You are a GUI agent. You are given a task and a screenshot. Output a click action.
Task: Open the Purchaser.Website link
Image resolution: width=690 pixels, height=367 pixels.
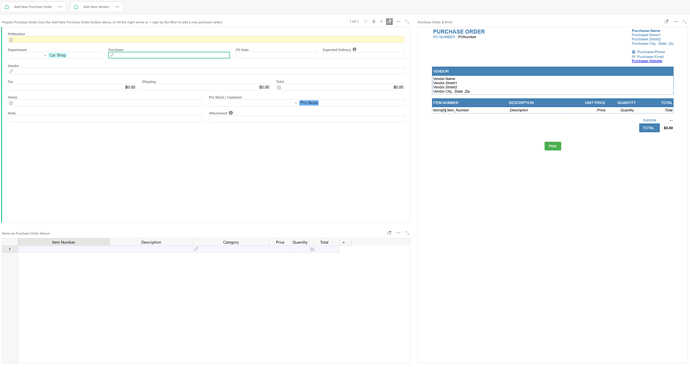[x=647, y=61]
